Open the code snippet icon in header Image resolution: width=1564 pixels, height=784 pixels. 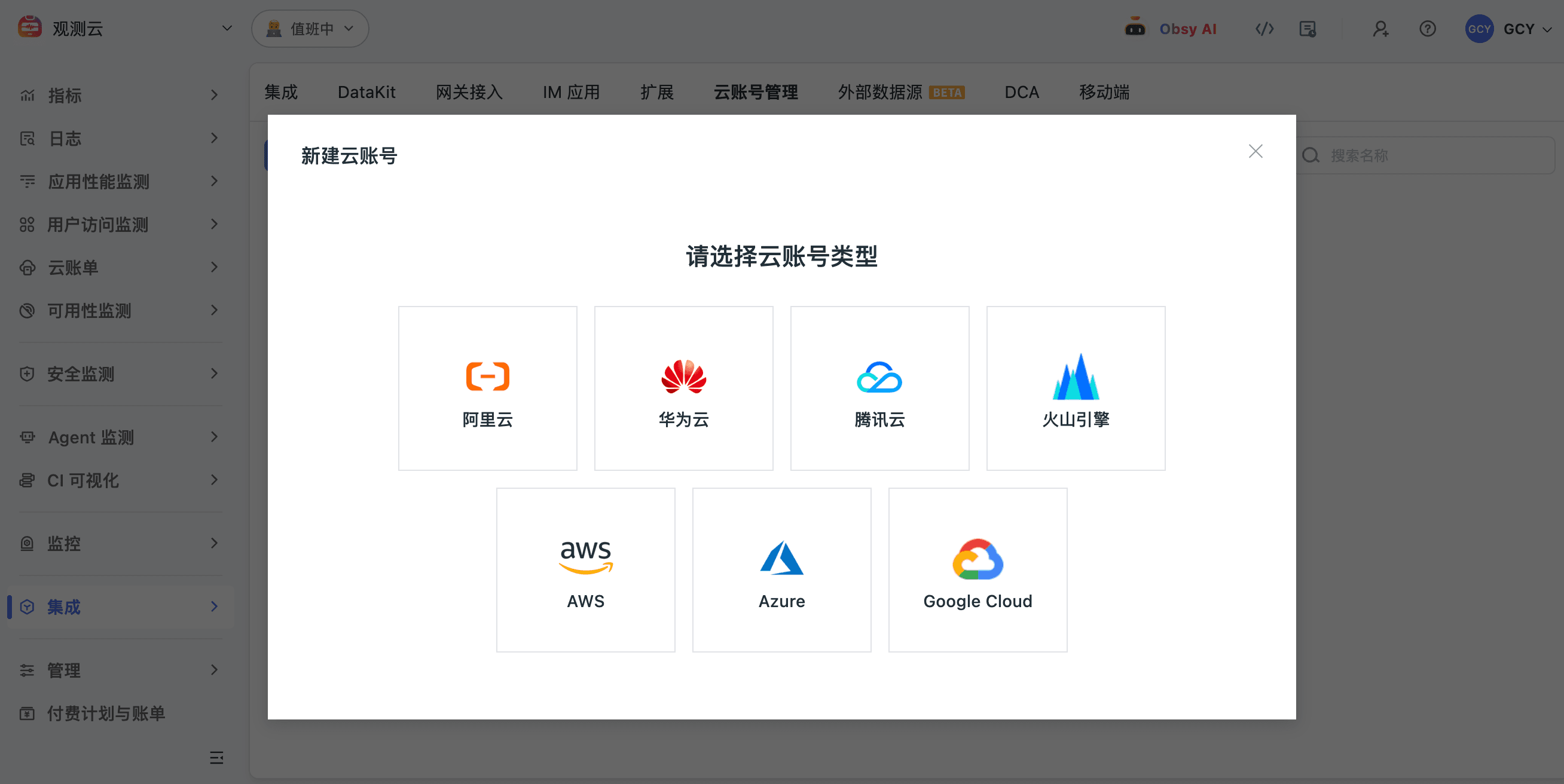coord(1264,29)
